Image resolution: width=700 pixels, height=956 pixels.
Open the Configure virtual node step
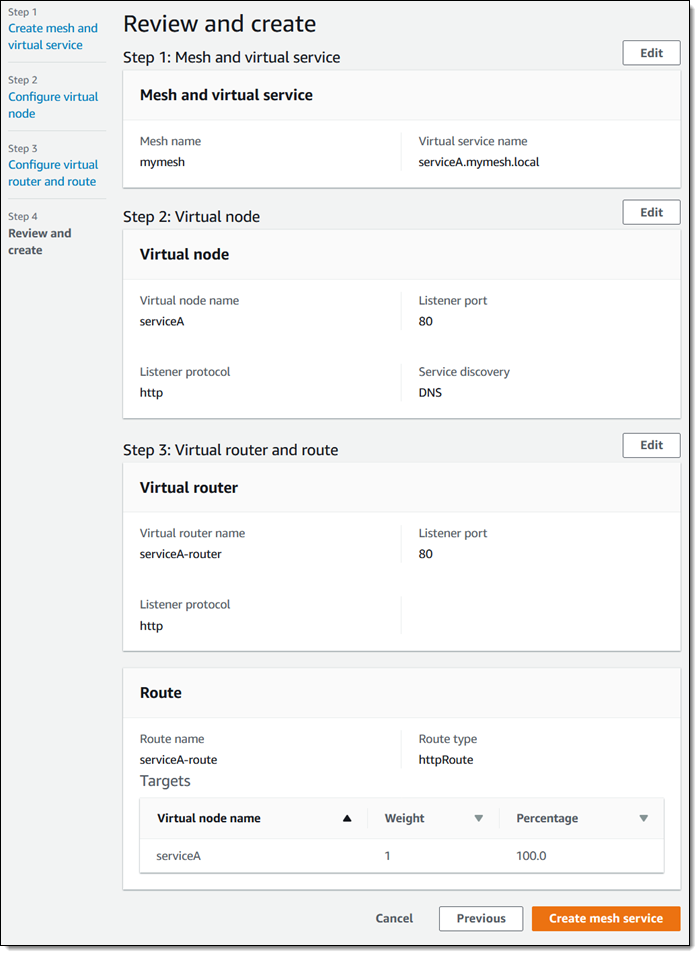tap(53, 105)
